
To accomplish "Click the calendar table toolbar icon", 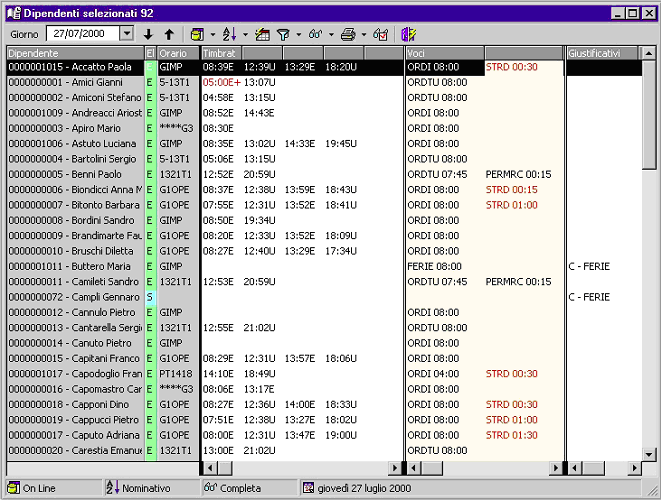I will (x=262, y=34).
